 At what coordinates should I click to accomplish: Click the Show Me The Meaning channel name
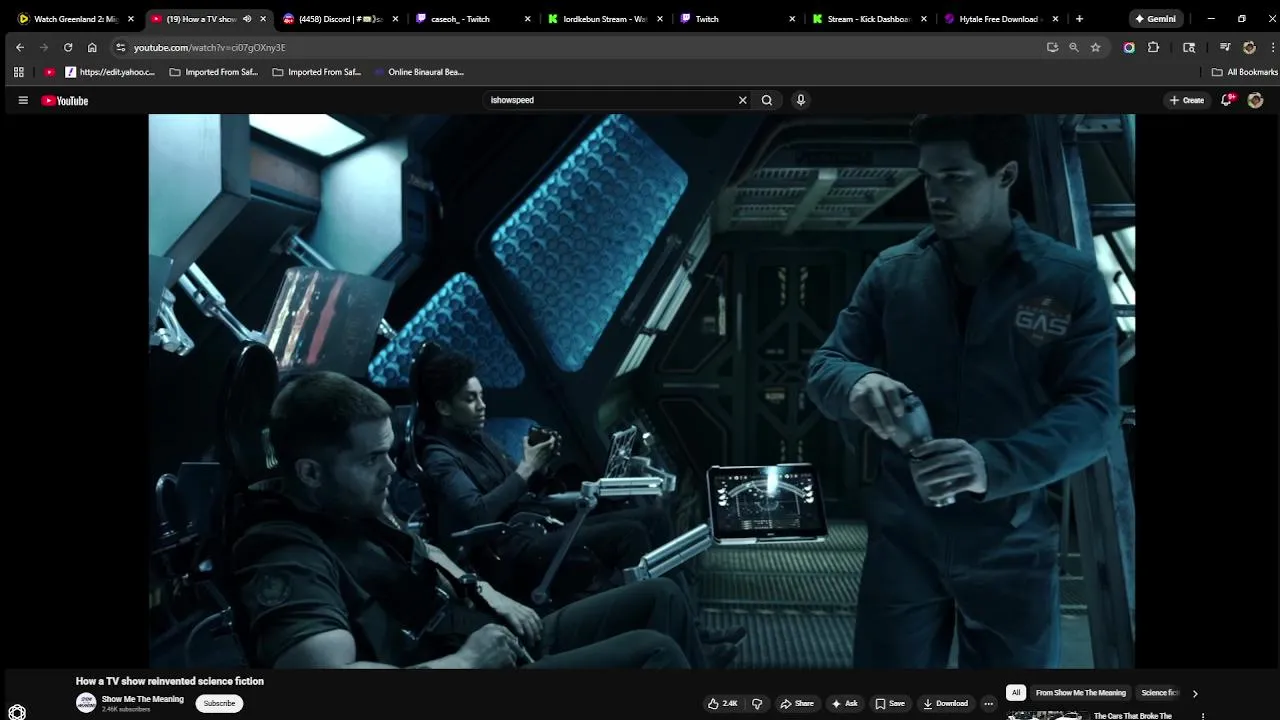click(143, 699)
